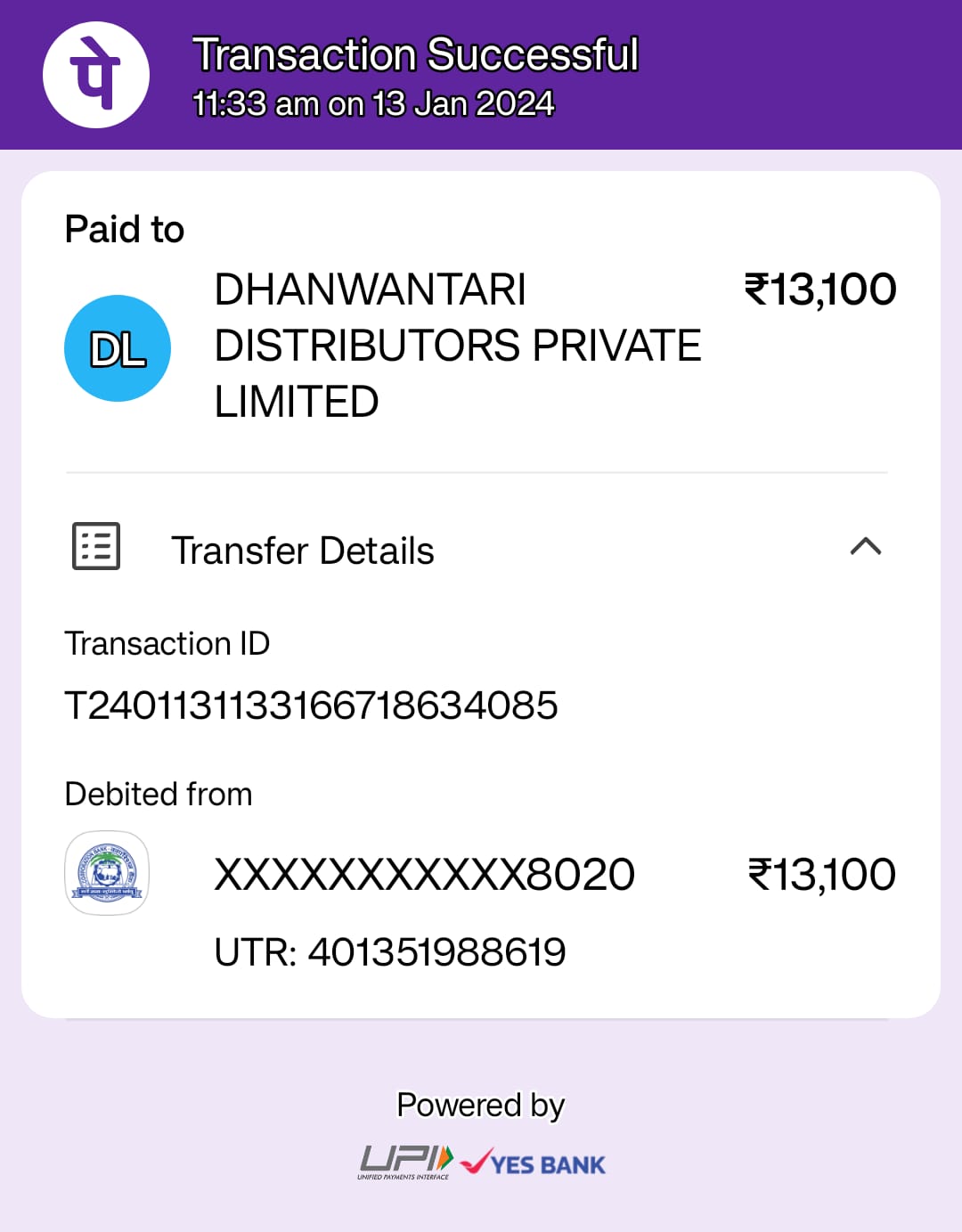Tap the ₹13,100 amount beside payee
Image resolution: width=962 pixels, height=1232 pixels.
pos(820,290)
